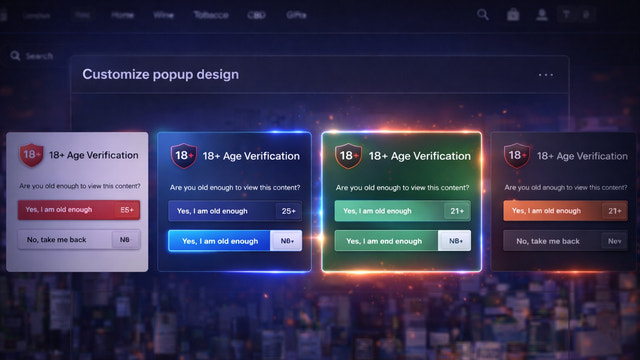This screenshot has height=360, width=640.
Task: Click 'No, take me back' on light popup
Action: tap(79, 240)
